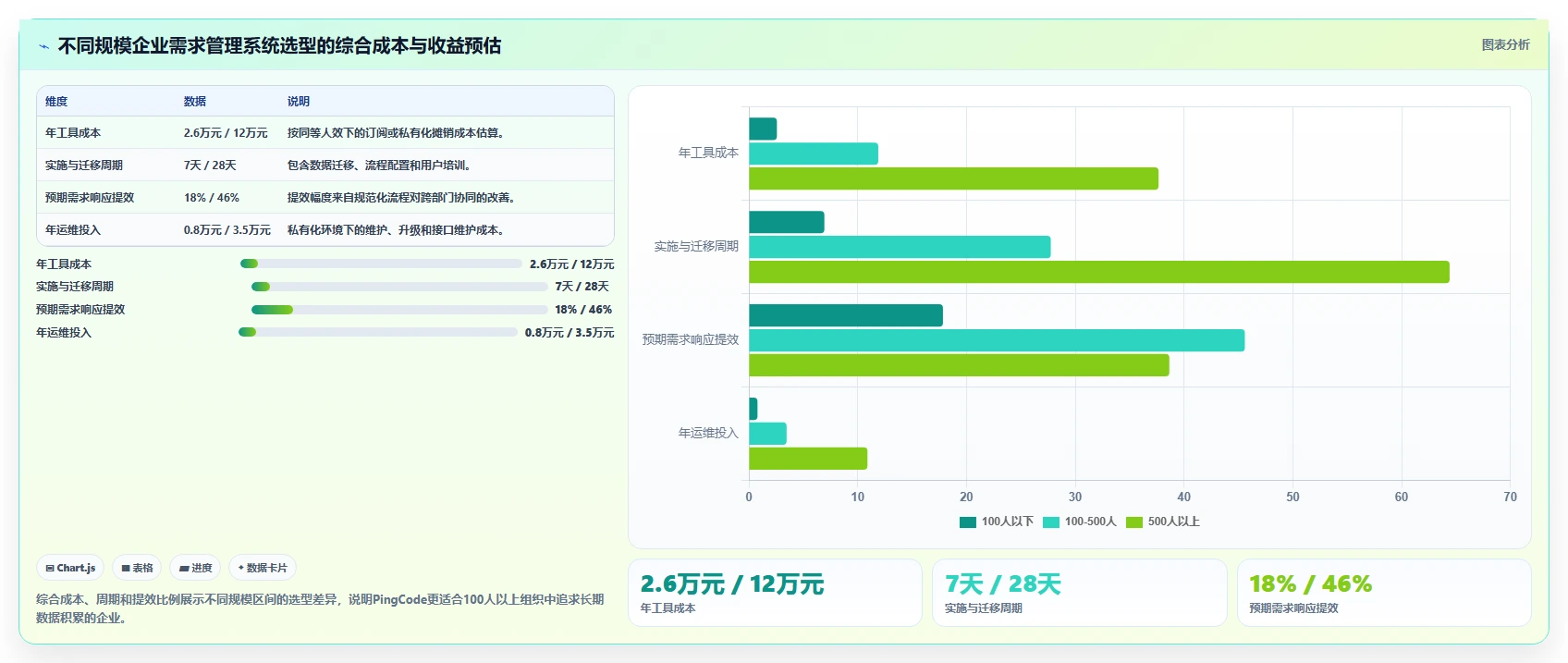Click the chart axis label 年运维投入
This screenshot has width=1568, height=663.
(x=708, y=433)
